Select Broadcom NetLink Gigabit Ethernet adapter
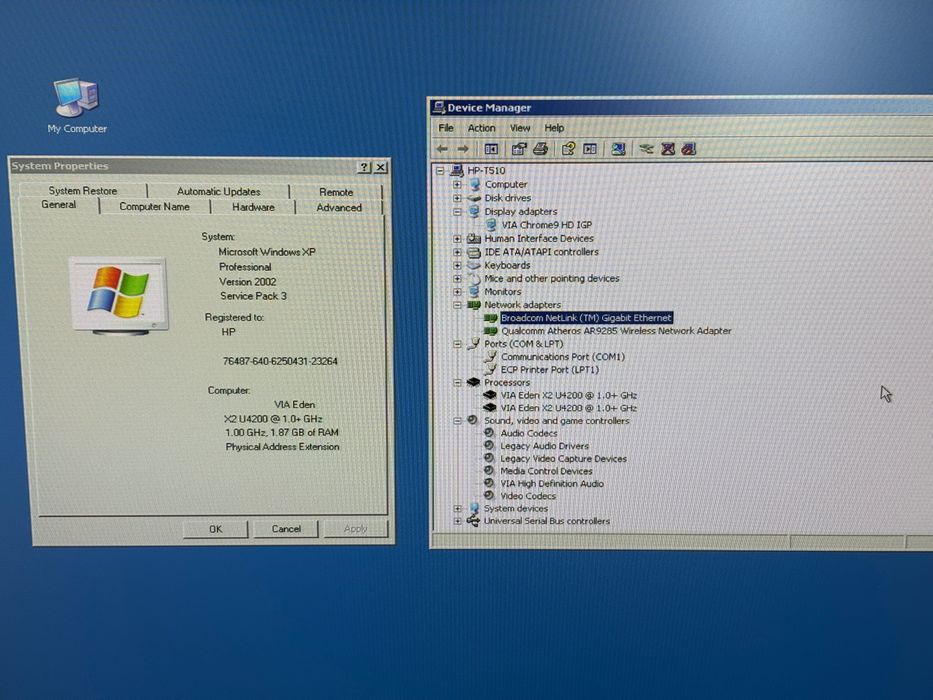Viewport: 933px width, 700px height. coord(586,318)
